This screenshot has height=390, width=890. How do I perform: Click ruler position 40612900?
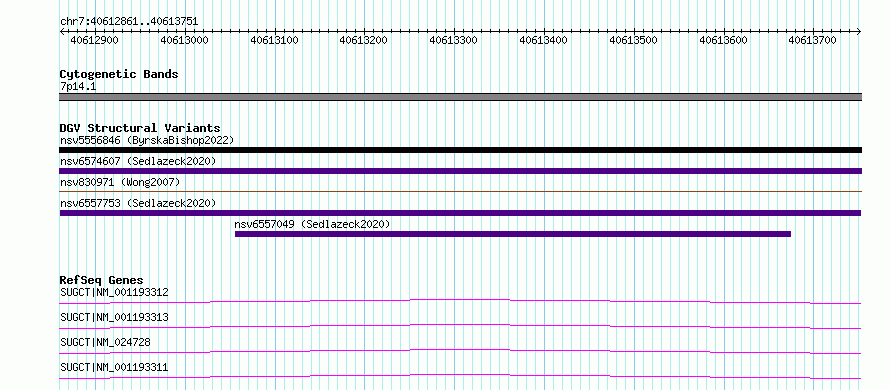pos(94,40)
